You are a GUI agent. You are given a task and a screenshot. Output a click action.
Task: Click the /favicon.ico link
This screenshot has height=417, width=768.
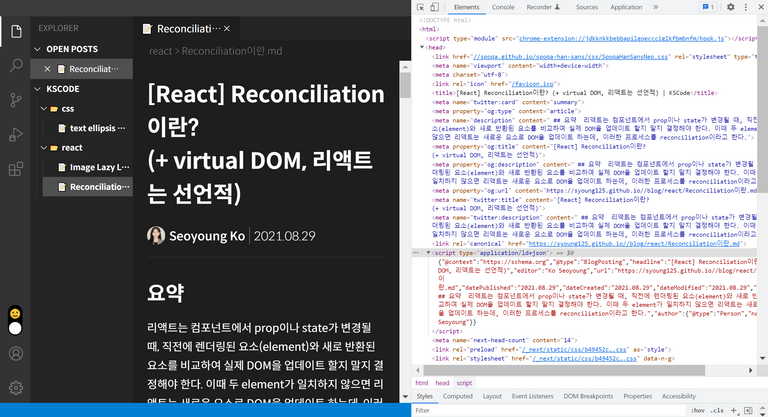(x=532, y=84)
